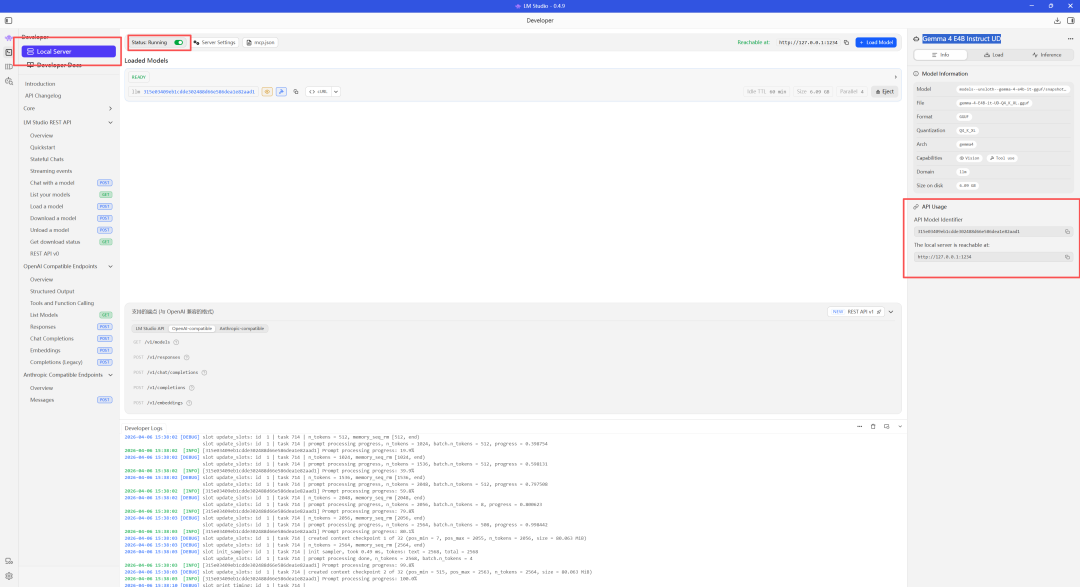Open the Stateful Chats doc
Image resolution: width=1080 pixels, height=587 pixels.
pyautogui.click(x=47, y=159)
